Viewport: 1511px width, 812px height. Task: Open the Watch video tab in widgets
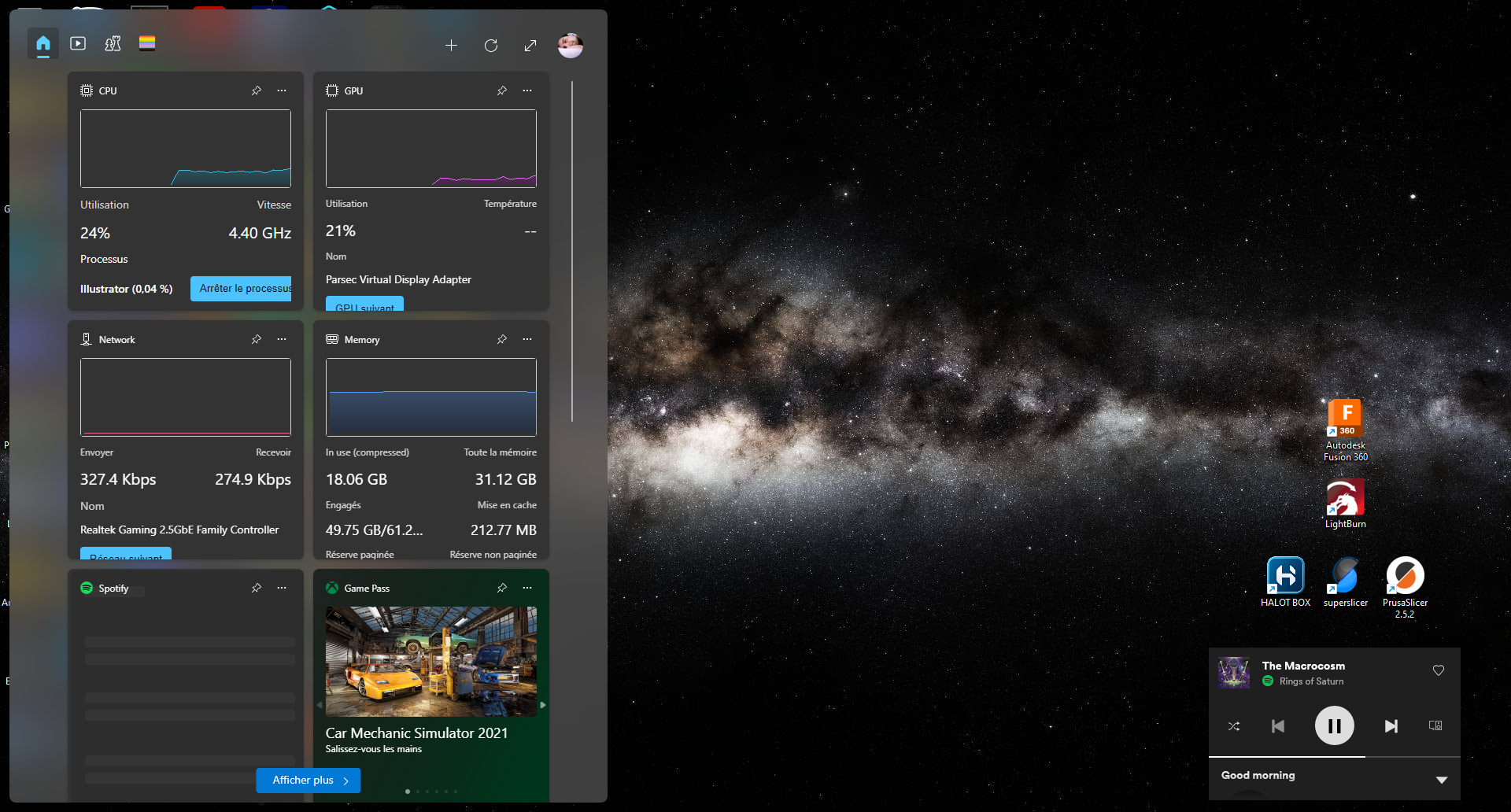(x=78, y=44)
